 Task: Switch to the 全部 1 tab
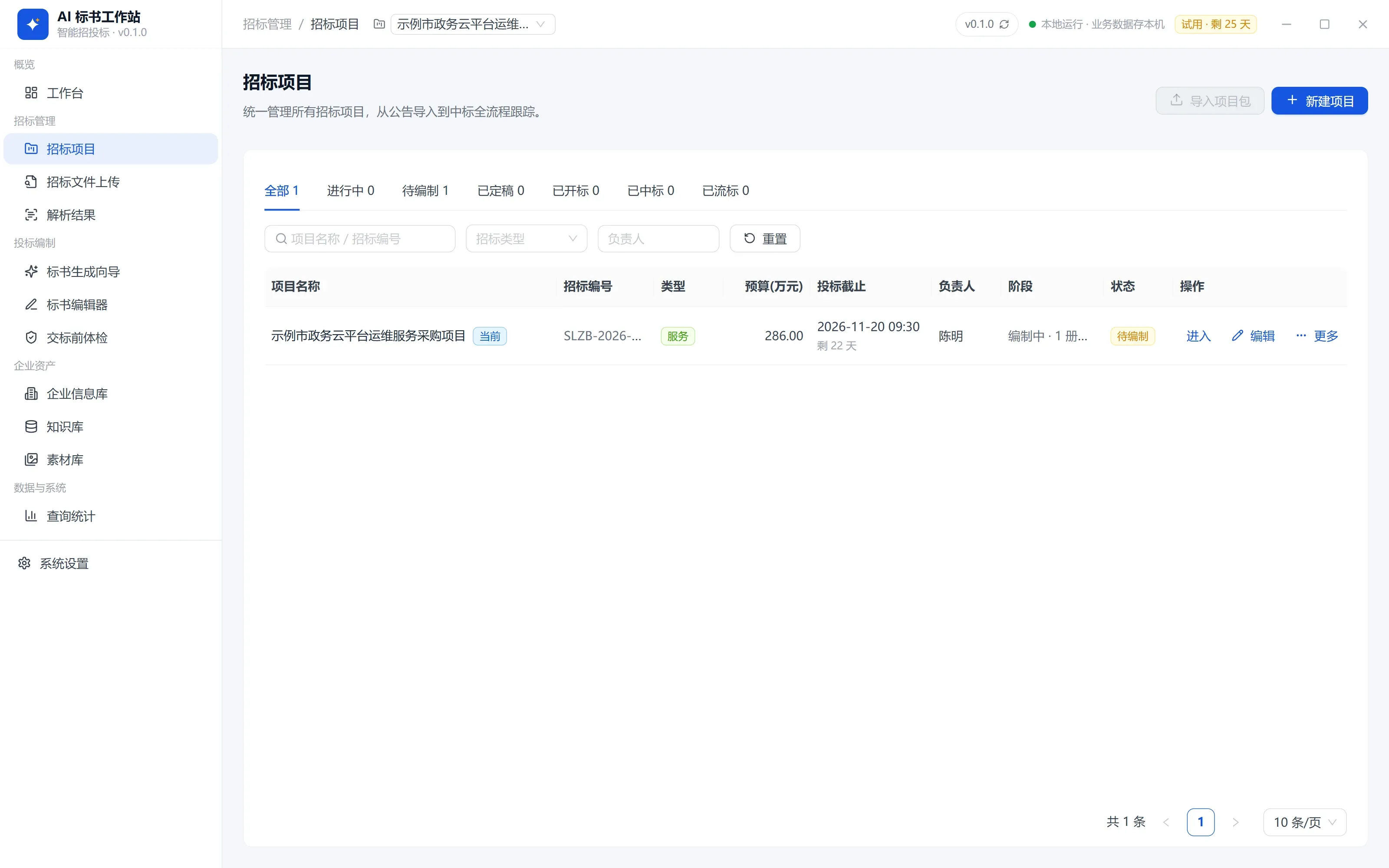(x=281, y=191)
